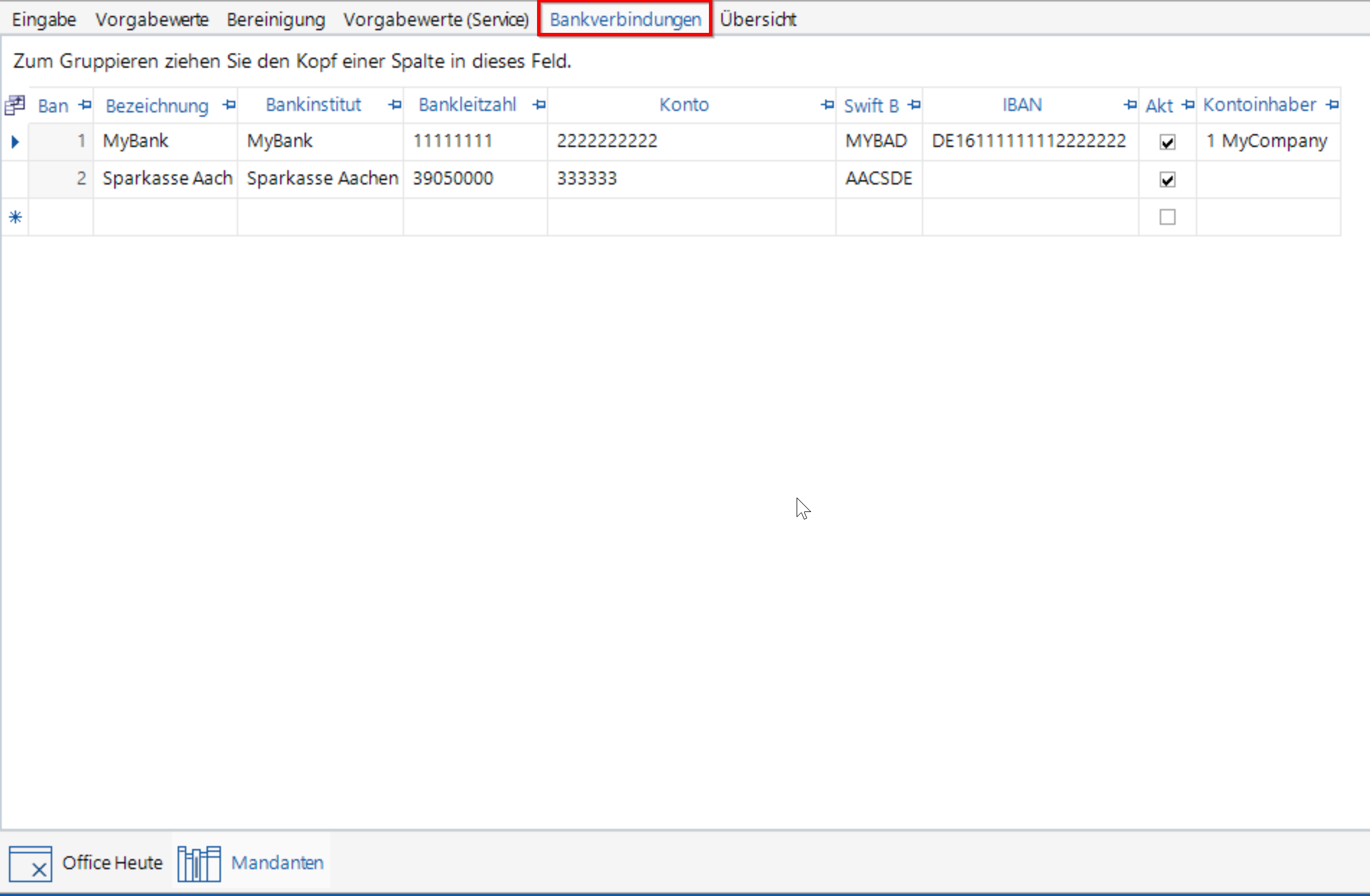
Task: Sort by Bankleitzahl column header
Action: [467, 105]
